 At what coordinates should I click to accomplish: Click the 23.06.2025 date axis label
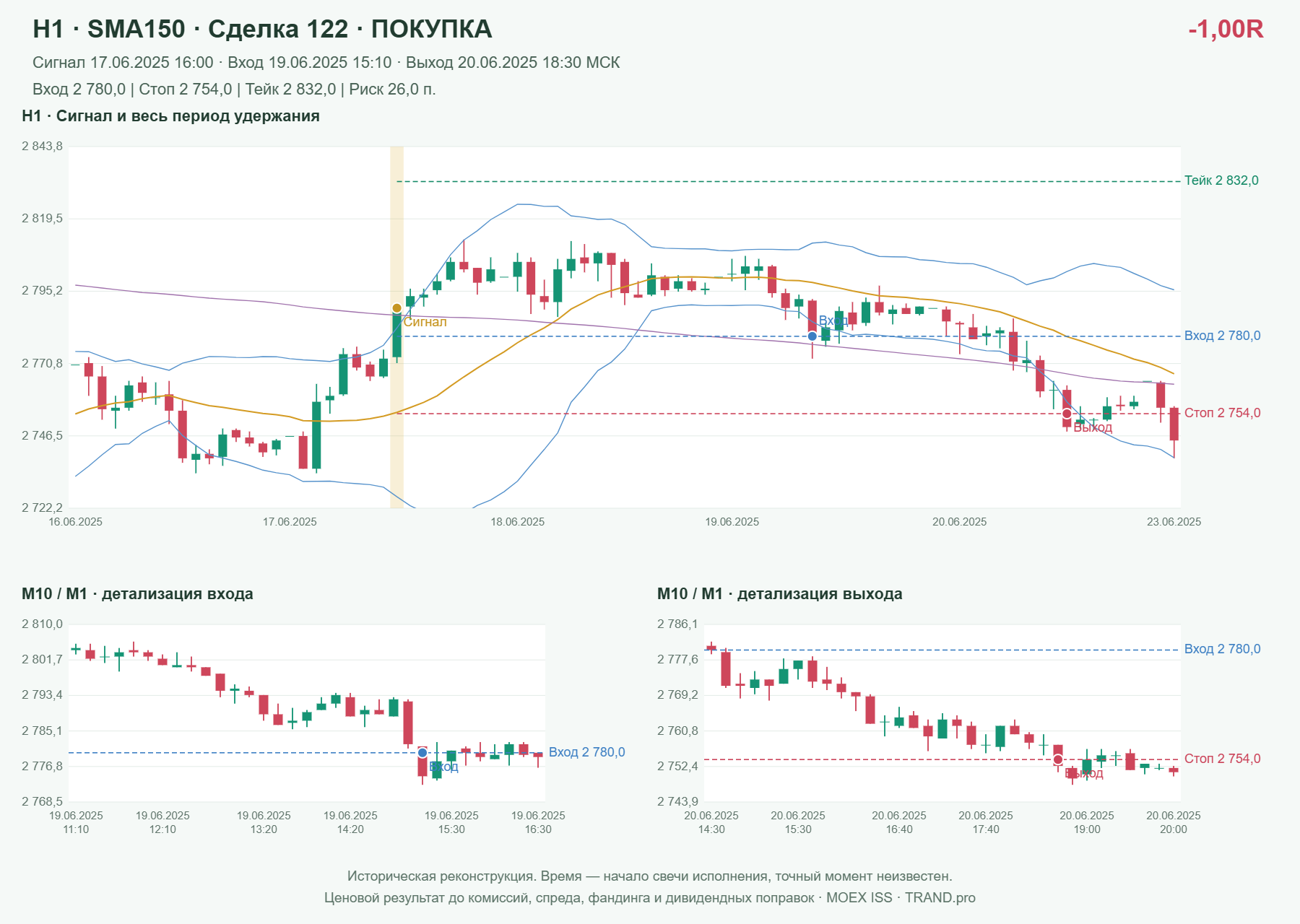1174,522
